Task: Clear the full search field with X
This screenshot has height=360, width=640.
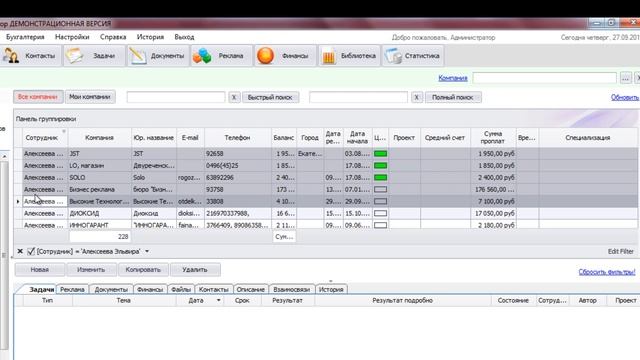Action: pyautogui.click(x=416, y=98)
